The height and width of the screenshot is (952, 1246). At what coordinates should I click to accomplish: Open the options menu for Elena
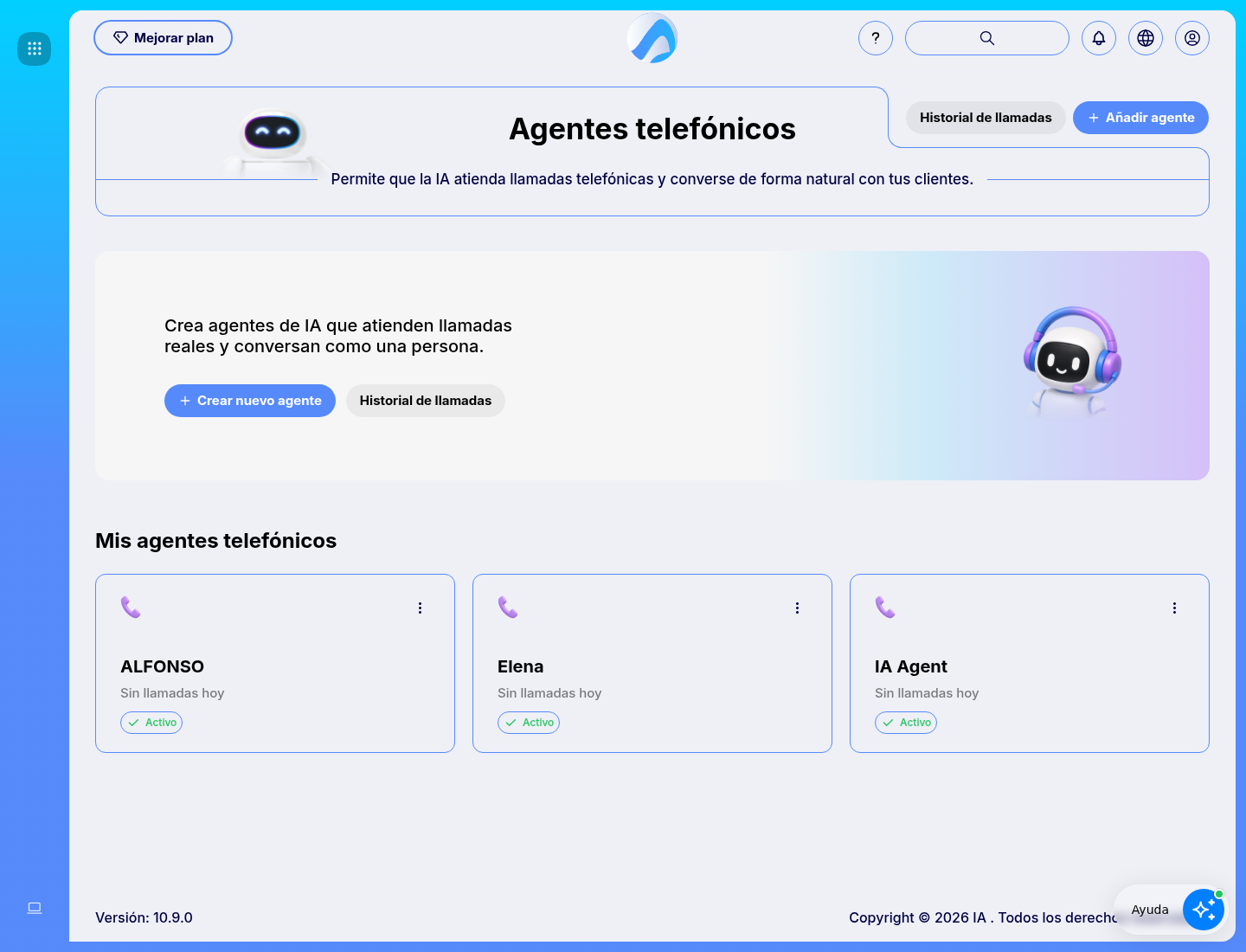(x=798, y=608)
